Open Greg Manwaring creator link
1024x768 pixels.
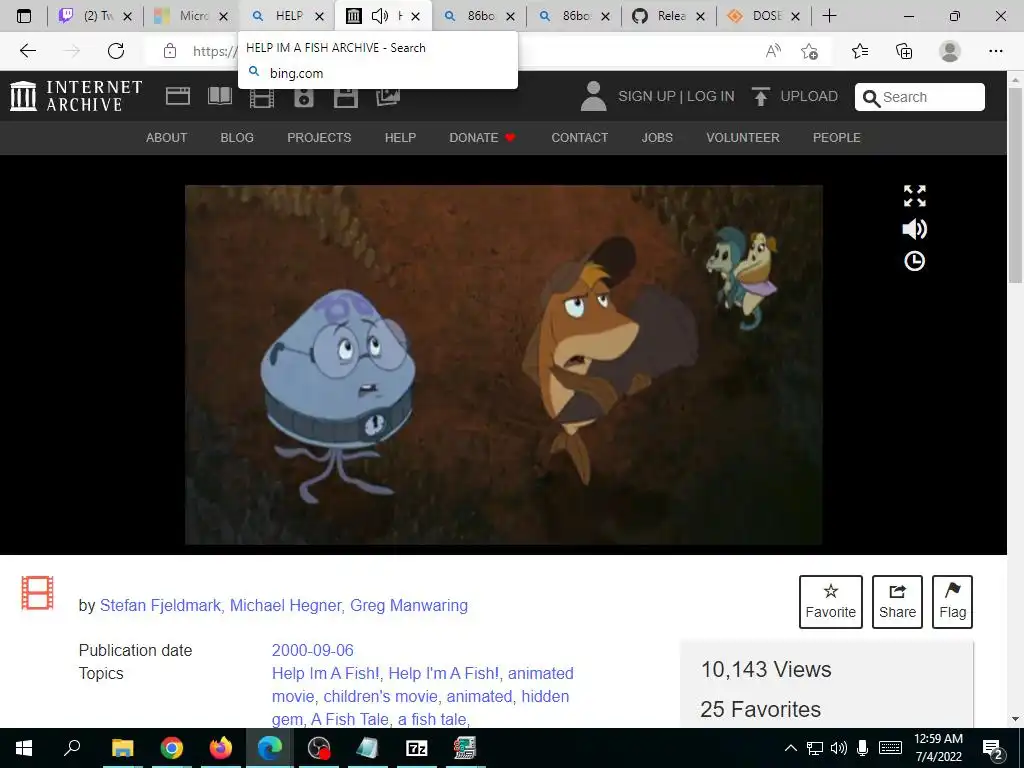pos(409,605)
